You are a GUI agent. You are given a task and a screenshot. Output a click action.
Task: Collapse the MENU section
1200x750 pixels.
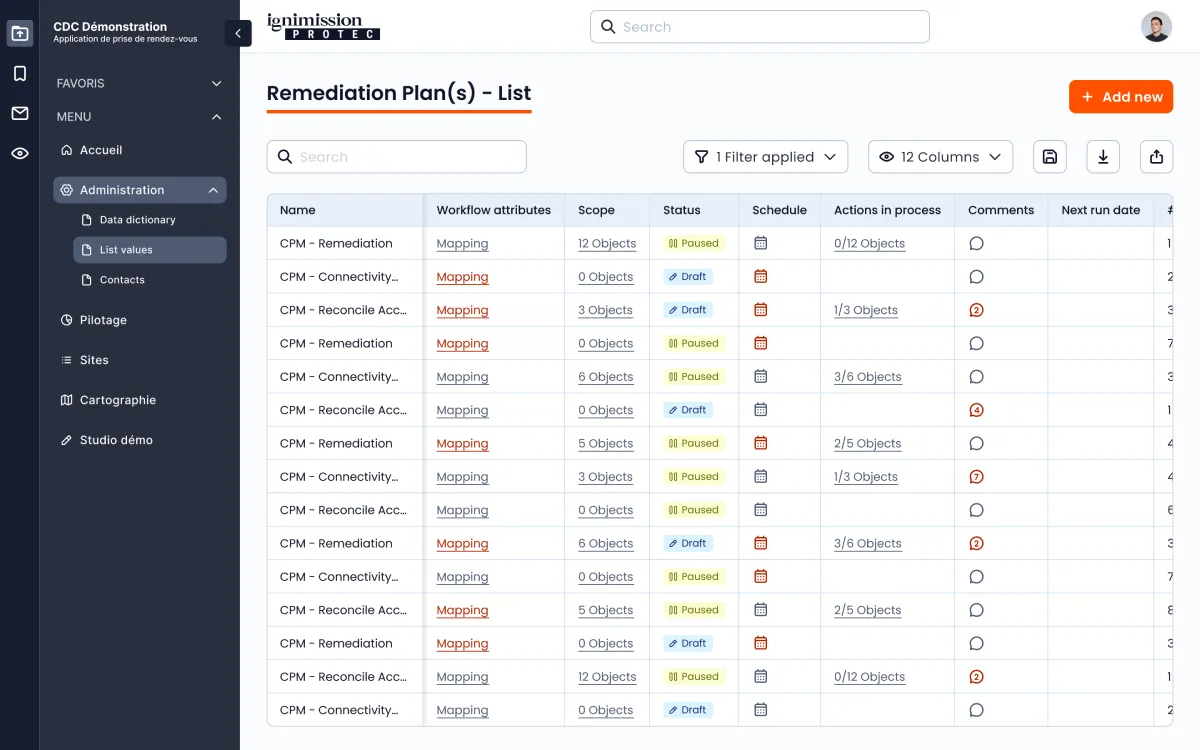coord(216,117)
